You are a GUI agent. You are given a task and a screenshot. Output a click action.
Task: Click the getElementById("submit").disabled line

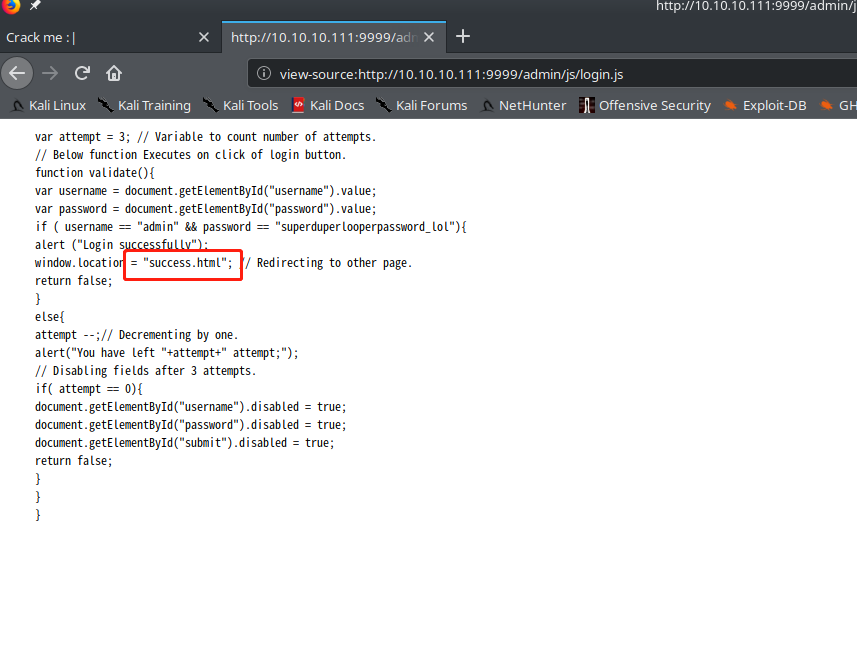point(185,443)
